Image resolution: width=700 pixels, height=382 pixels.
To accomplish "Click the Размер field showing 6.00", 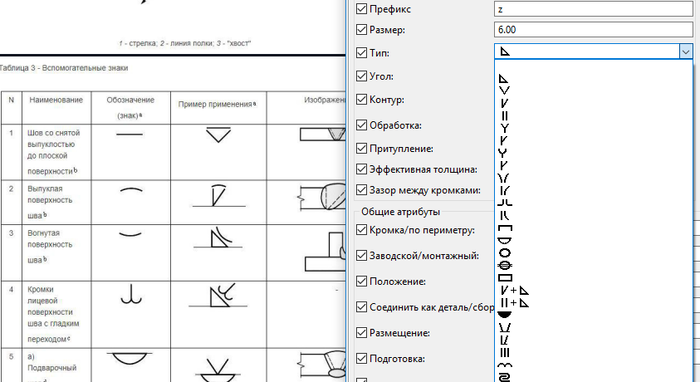I will (x=593, y=29).
